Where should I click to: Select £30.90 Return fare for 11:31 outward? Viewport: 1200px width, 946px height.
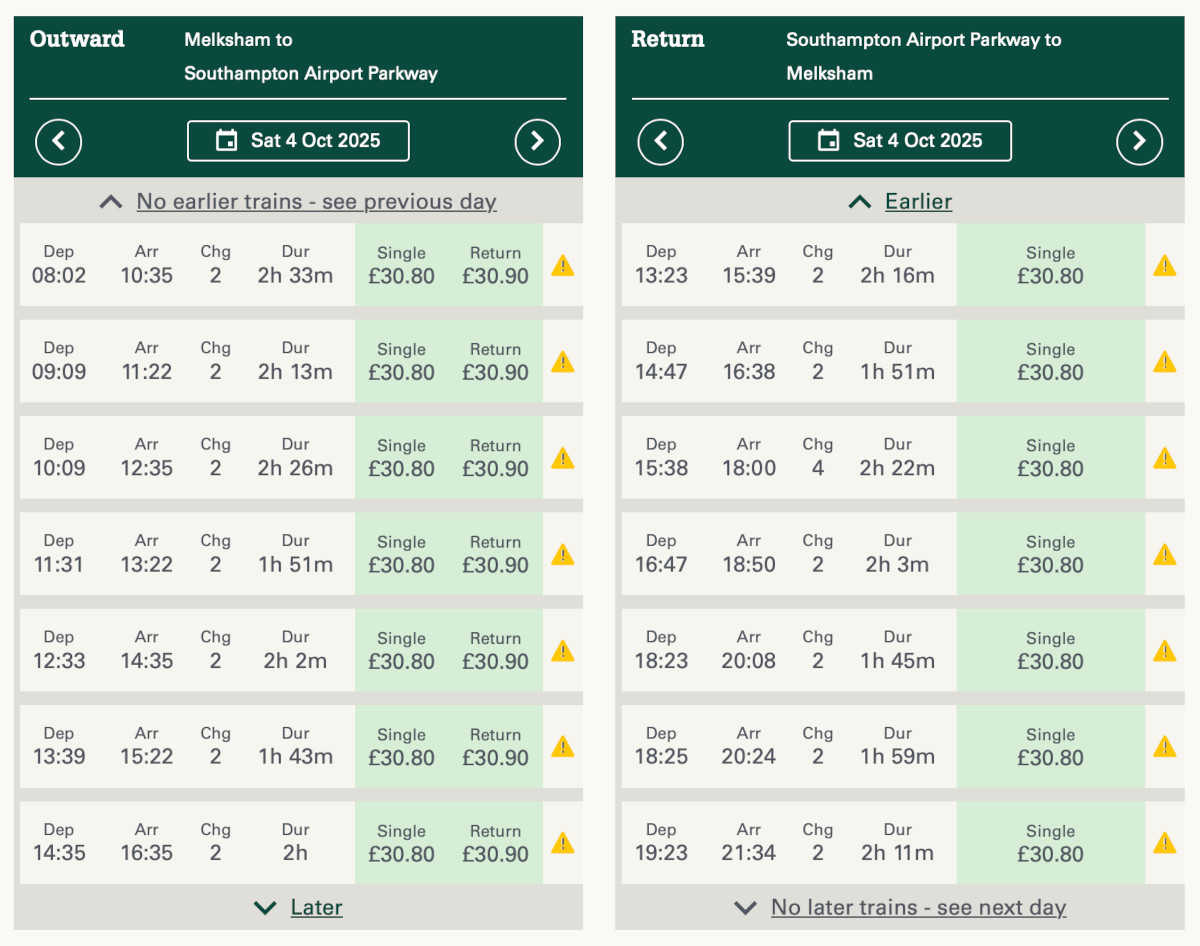click(x=495, y=554)
